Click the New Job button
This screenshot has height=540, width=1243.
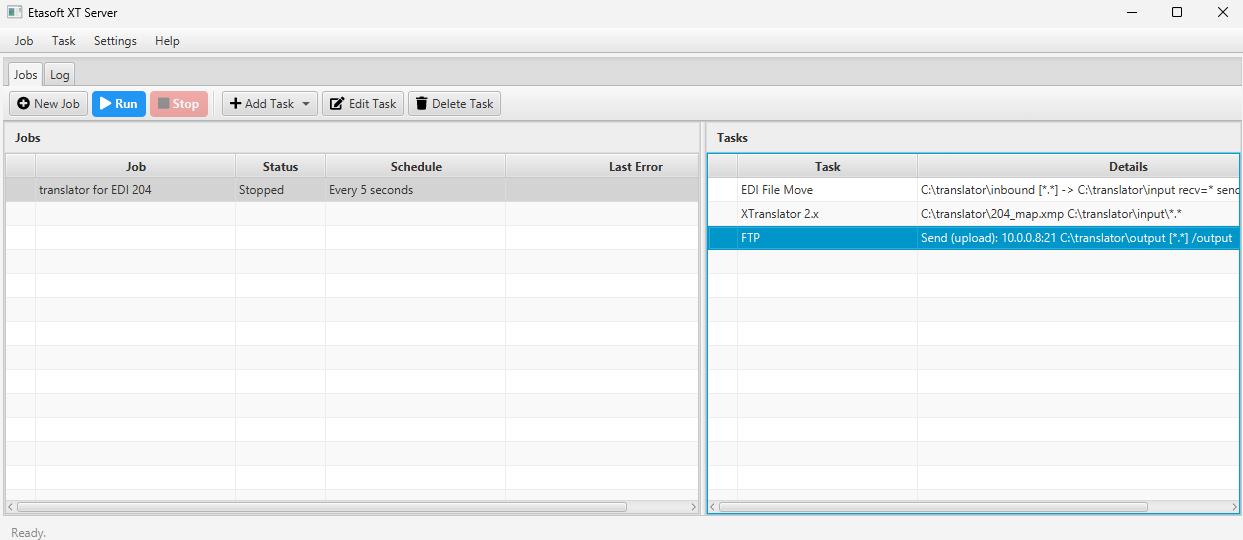[48, 104]
